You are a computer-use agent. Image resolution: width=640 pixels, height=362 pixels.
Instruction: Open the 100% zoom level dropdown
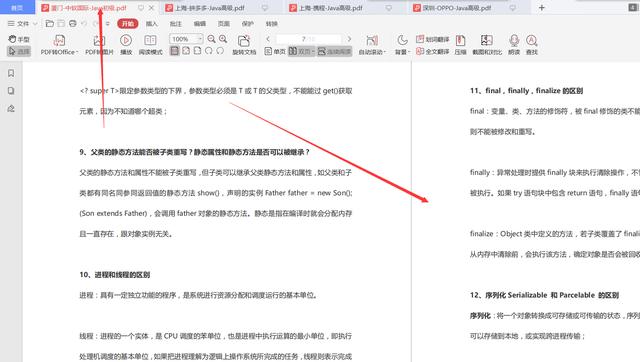click(x=200, y=39)
